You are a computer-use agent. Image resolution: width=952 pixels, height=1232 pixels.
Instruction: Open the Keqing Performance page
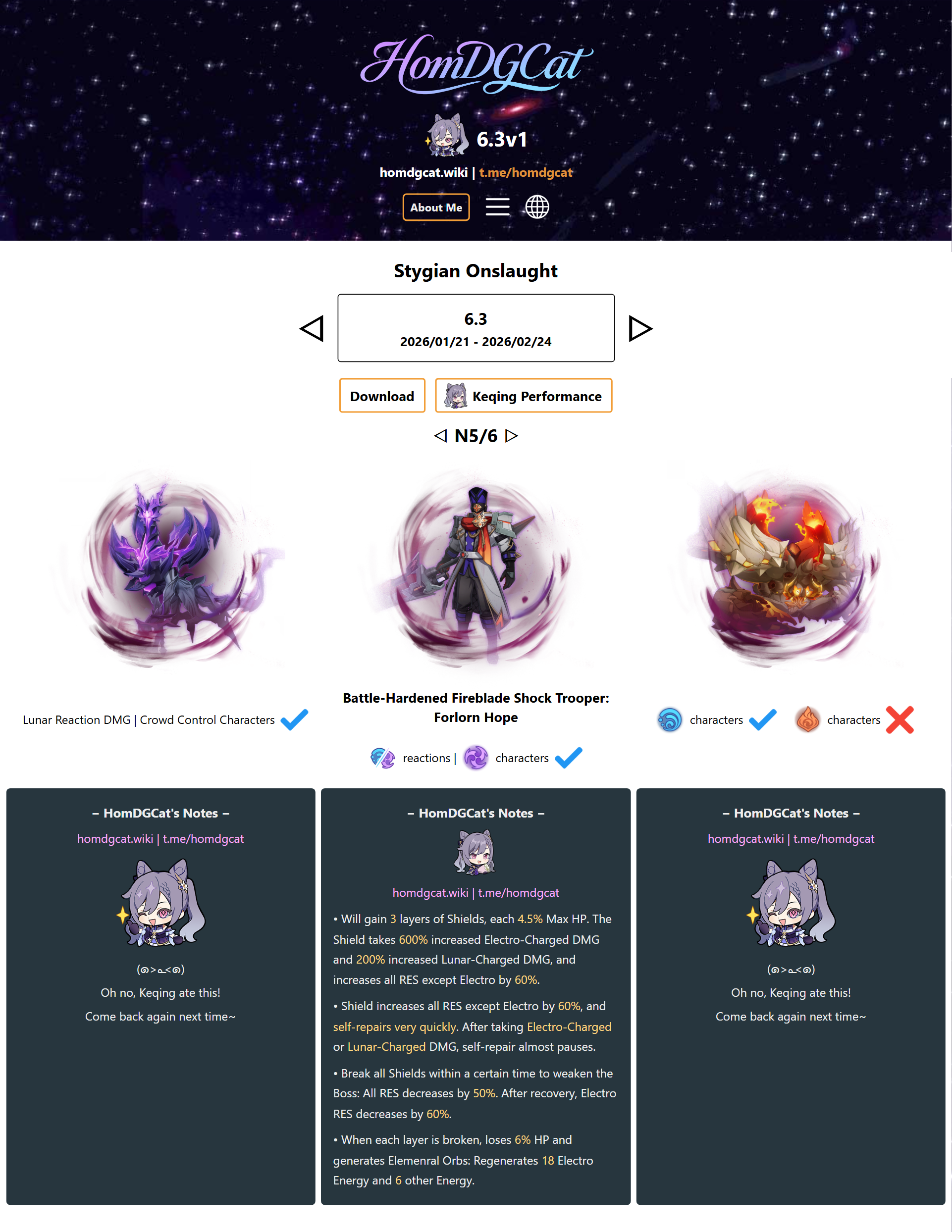point(524,396)
